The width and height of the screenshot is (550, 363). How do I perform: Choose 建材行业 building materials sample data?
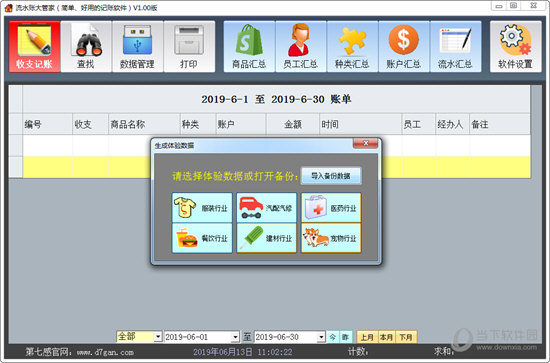coord(267,238)
